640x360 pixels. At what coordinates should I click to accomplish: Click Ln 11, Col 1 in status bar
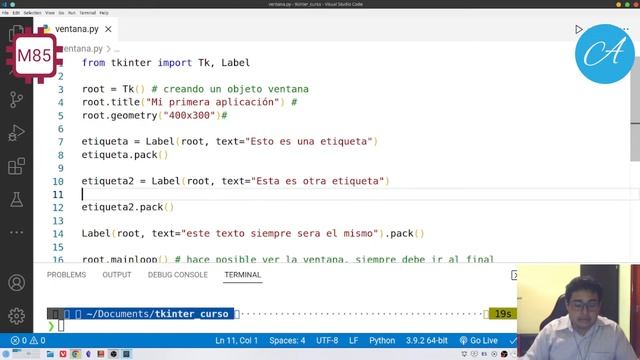pyautogui.click(x=236, y=340)
